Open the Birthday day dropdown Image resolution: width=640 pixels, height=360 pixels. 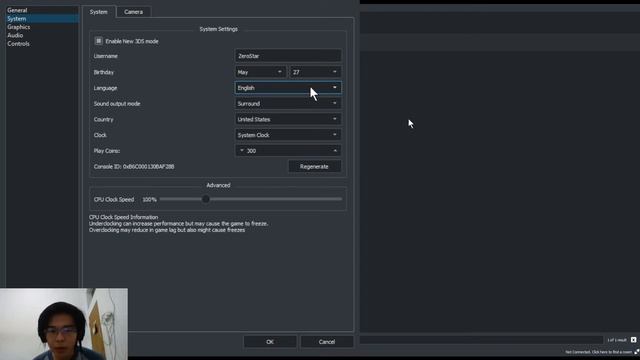pos(315,72)
